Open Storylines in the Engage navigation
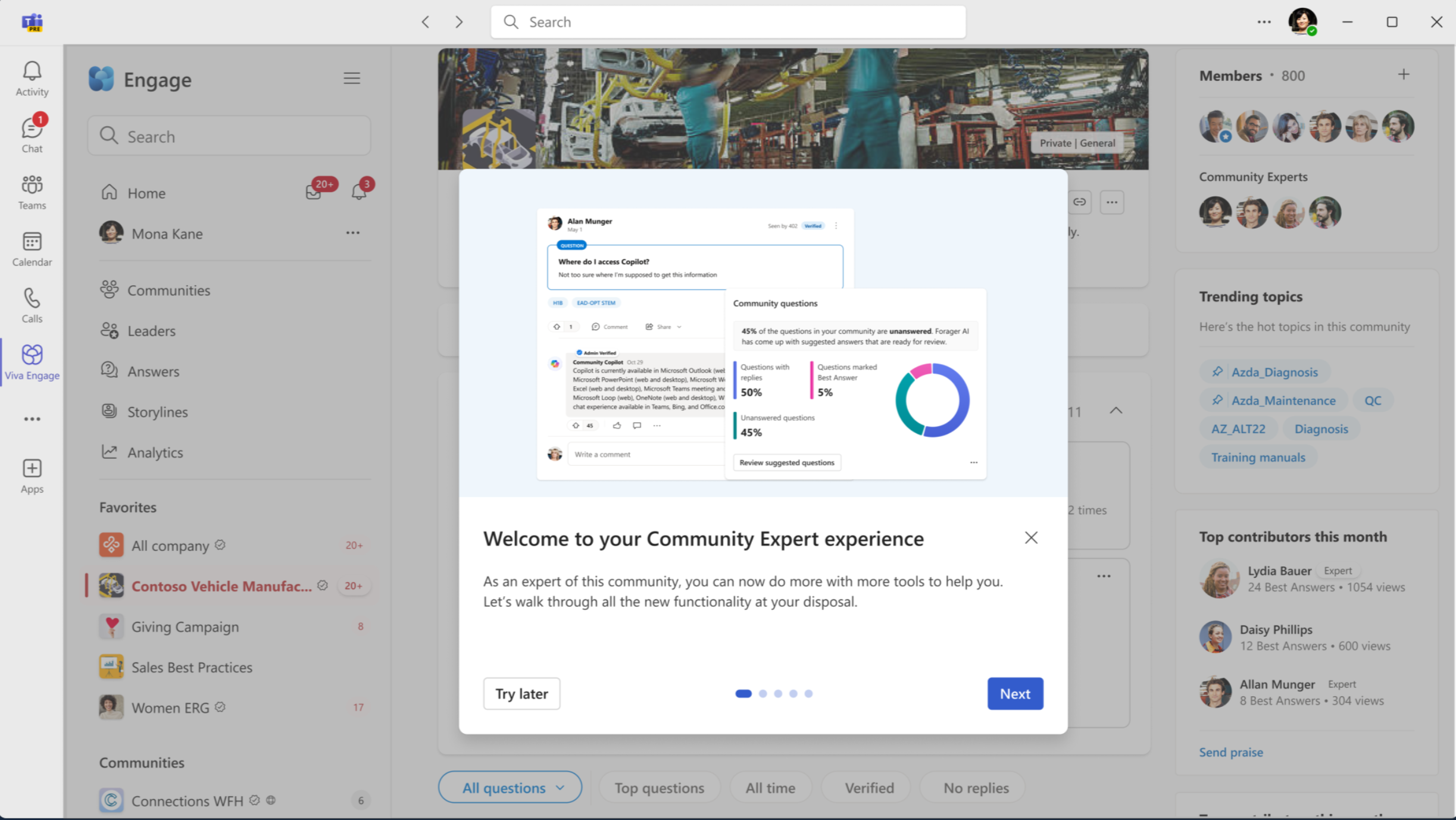This screenshot has height=820, width=1456. [157, 412]
